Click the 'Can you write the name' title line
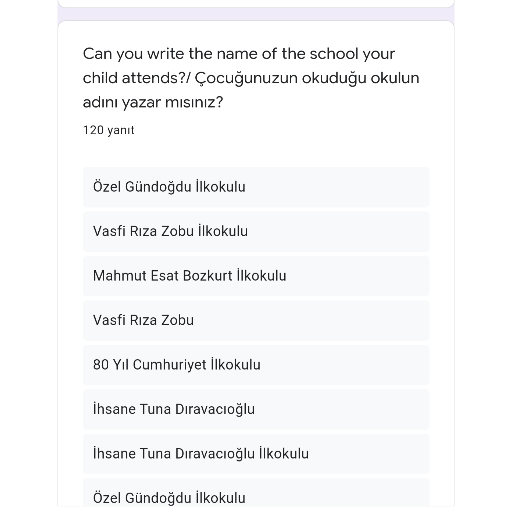 pos(239,54)
